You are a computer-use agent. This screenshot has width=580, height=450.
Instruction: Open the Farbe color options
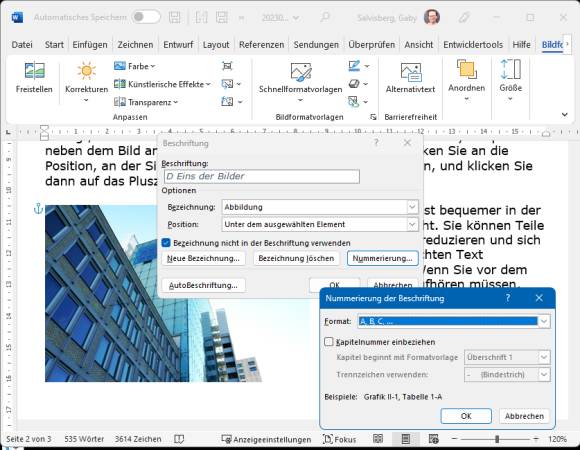(x=134, y=66)
